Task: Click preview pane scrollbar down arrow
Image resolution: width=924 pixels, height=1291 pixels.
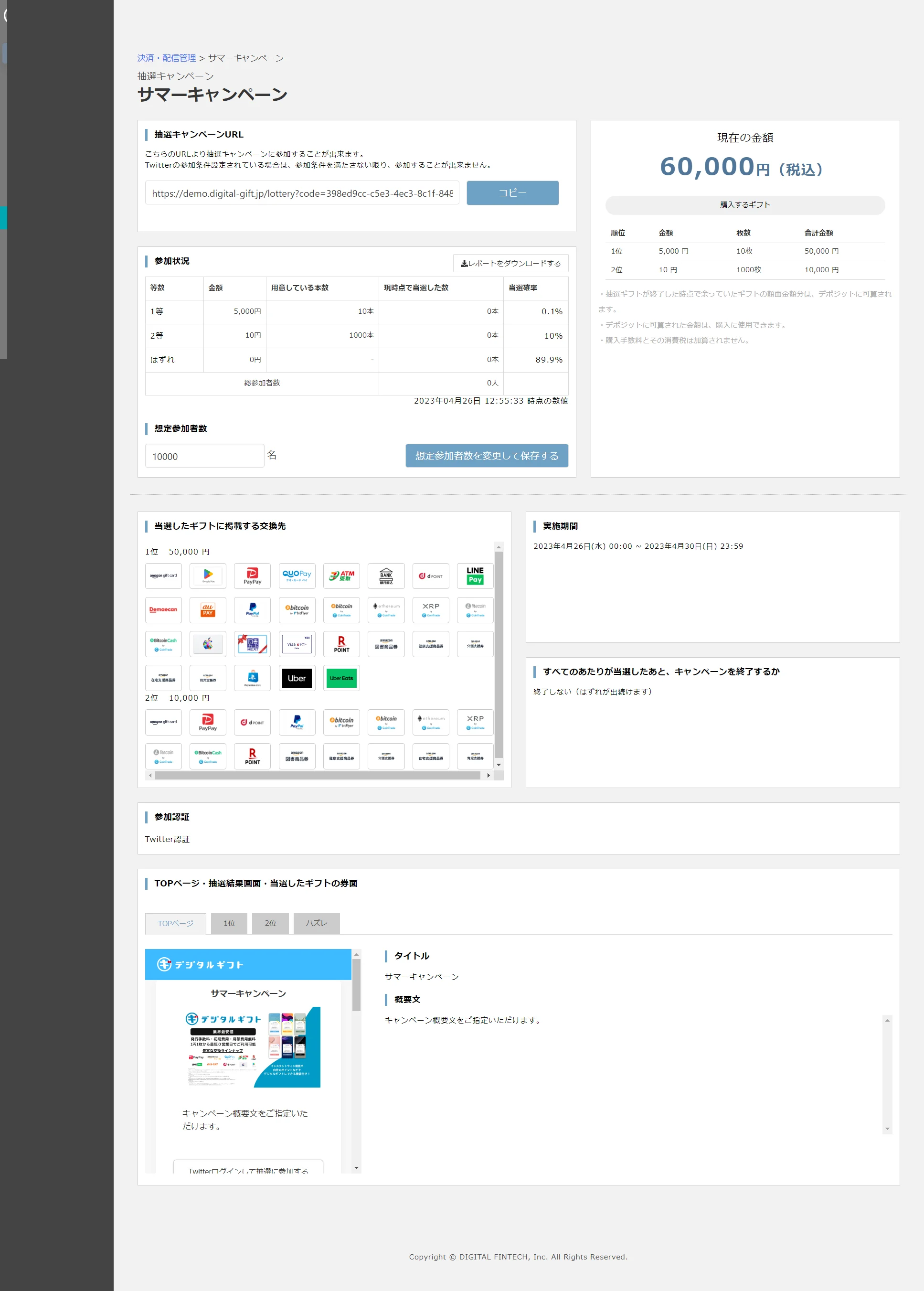Action: 356,1168
